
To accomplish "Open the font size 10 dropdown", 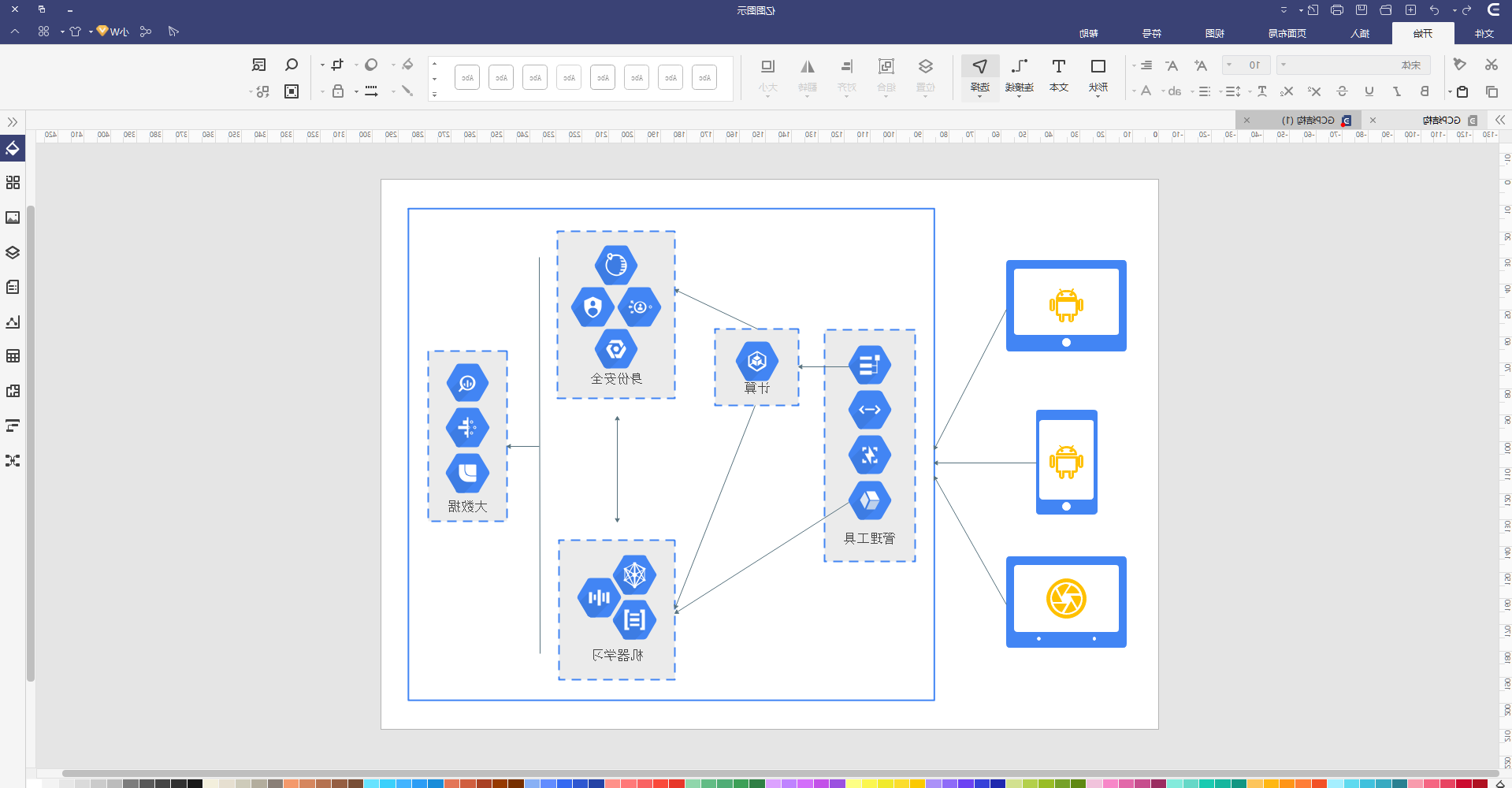I will click(1246, 65).
